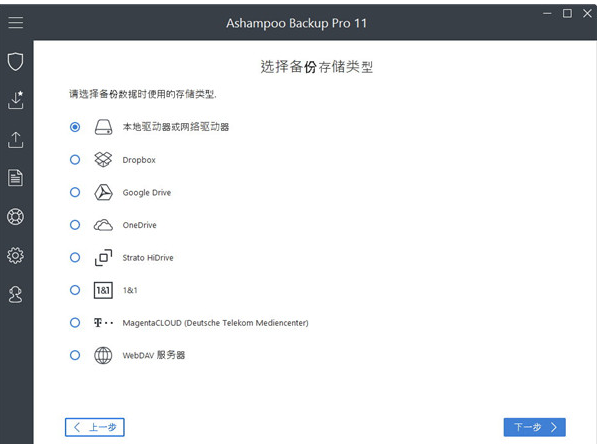Minimize the Ashampoo Backup Pro window
Image resolution: width=609 pixels, height=444 pixels.
tap(548, 14)
